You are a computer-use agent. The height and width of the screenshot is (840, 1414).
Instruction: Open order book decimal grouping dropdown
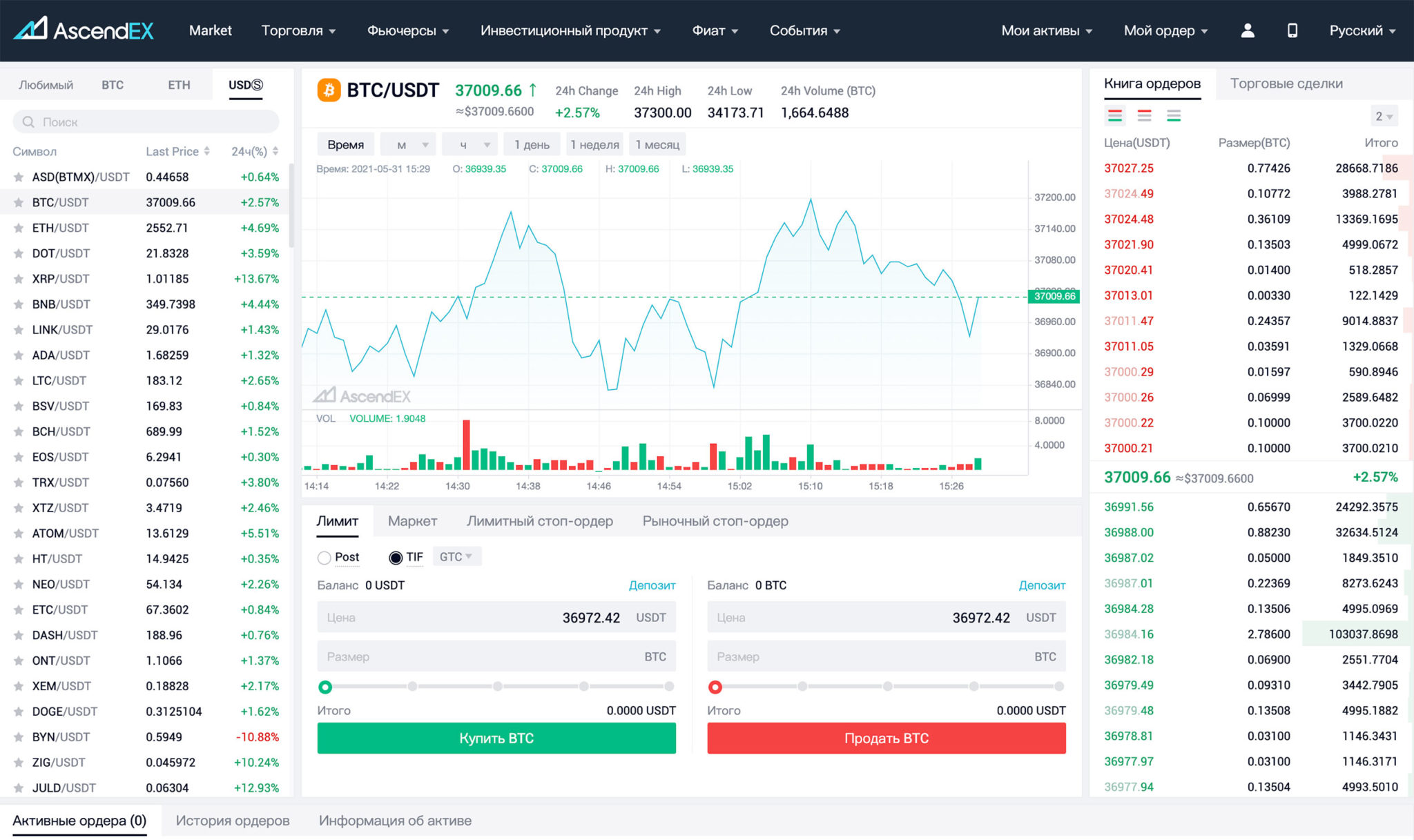pos(1384,116)
